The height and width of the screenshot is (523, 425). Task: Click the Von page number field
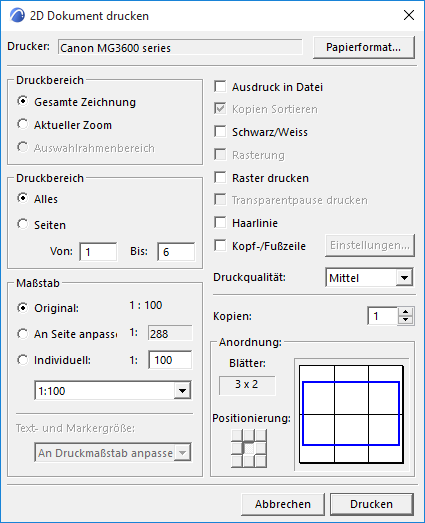point(98,251)
